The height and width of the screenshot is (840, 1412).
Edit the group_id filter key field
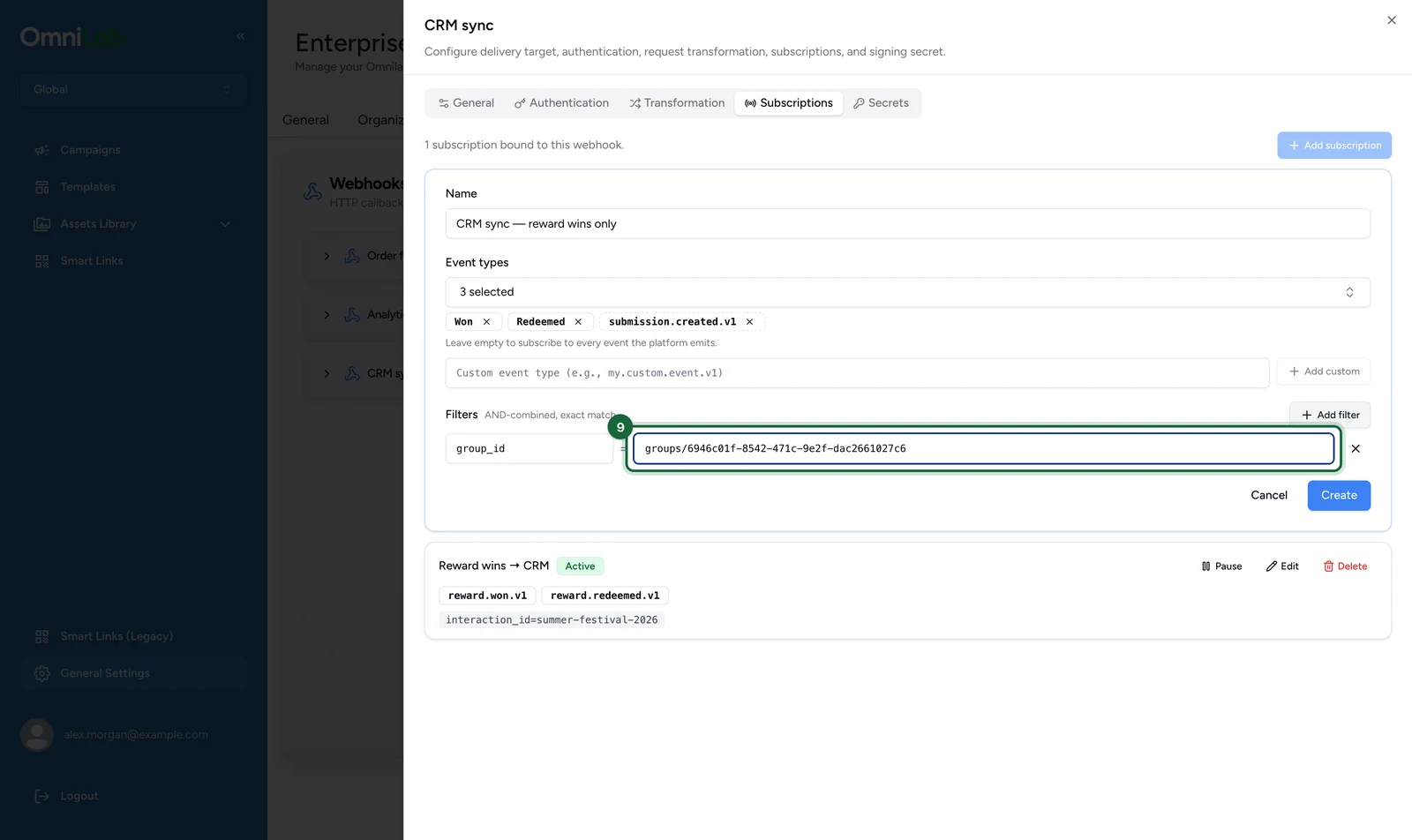click(529, 449)
